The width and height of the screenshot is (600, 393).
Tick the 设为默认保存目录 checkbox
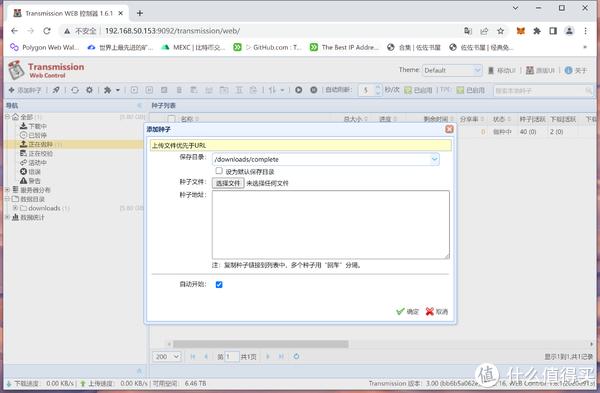[x=219, y=171]
